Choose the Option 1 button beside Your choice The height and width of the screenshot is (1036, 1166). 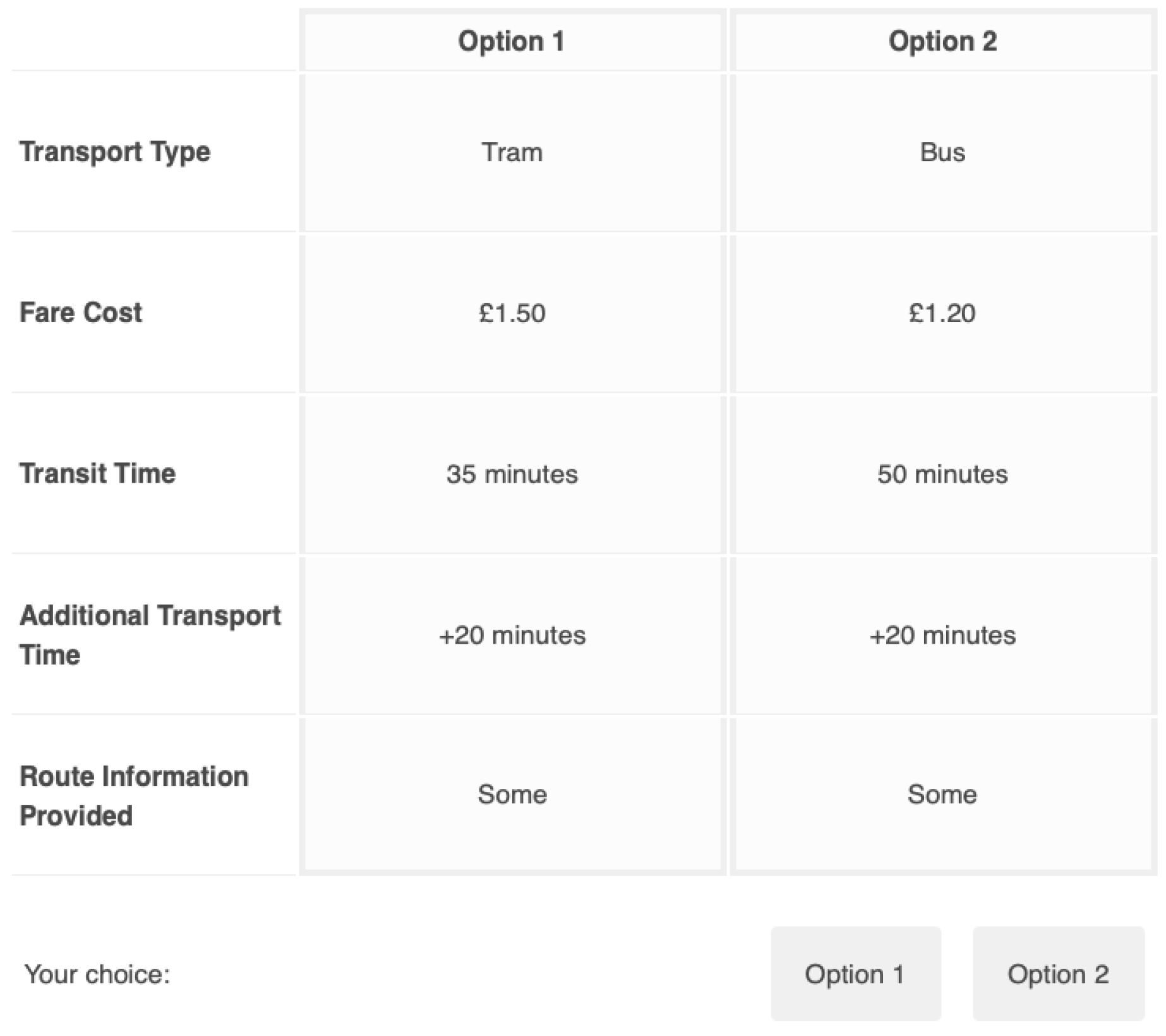[855, 973]
